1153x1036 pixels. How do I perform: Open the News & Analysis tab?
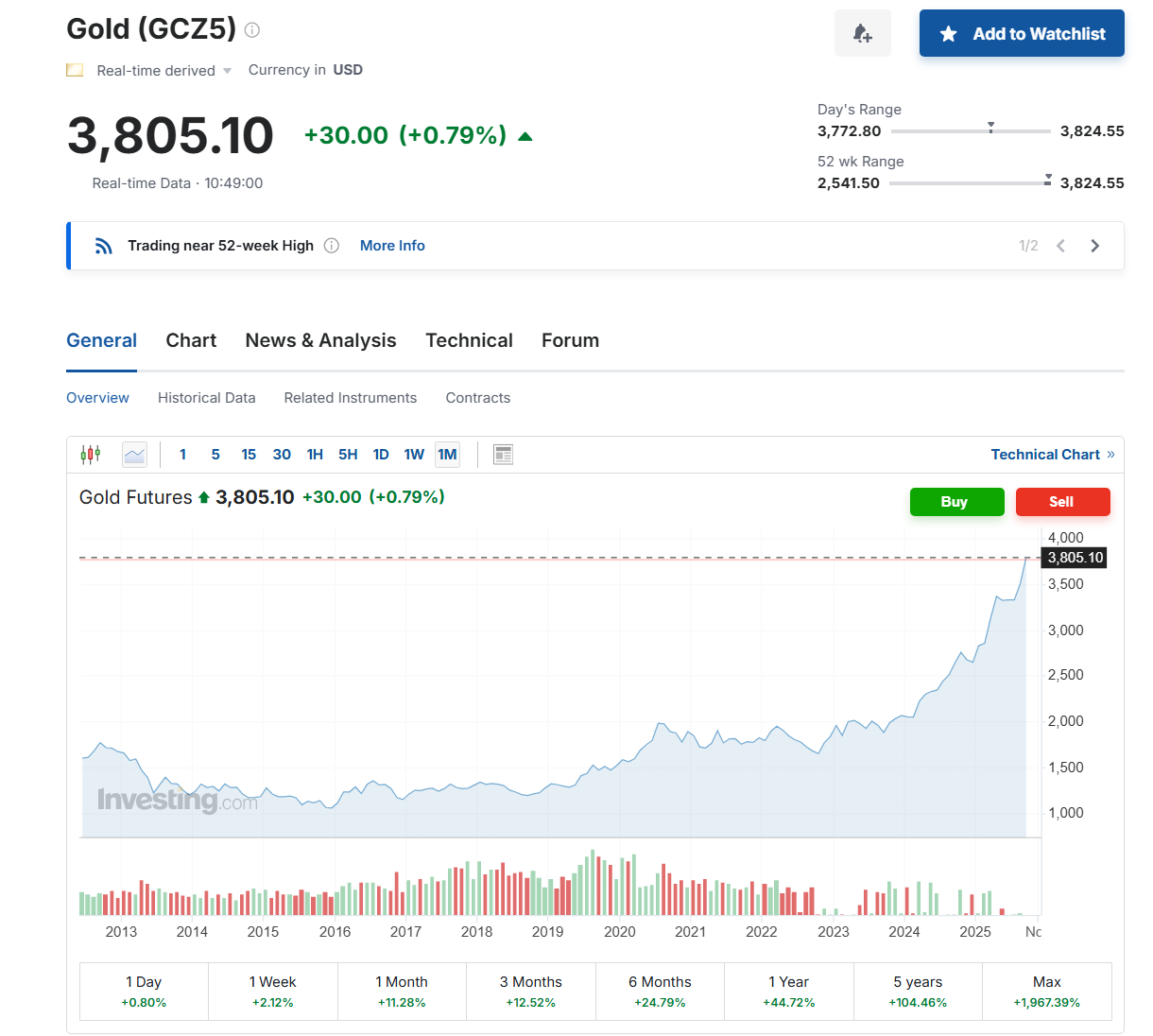320,340
